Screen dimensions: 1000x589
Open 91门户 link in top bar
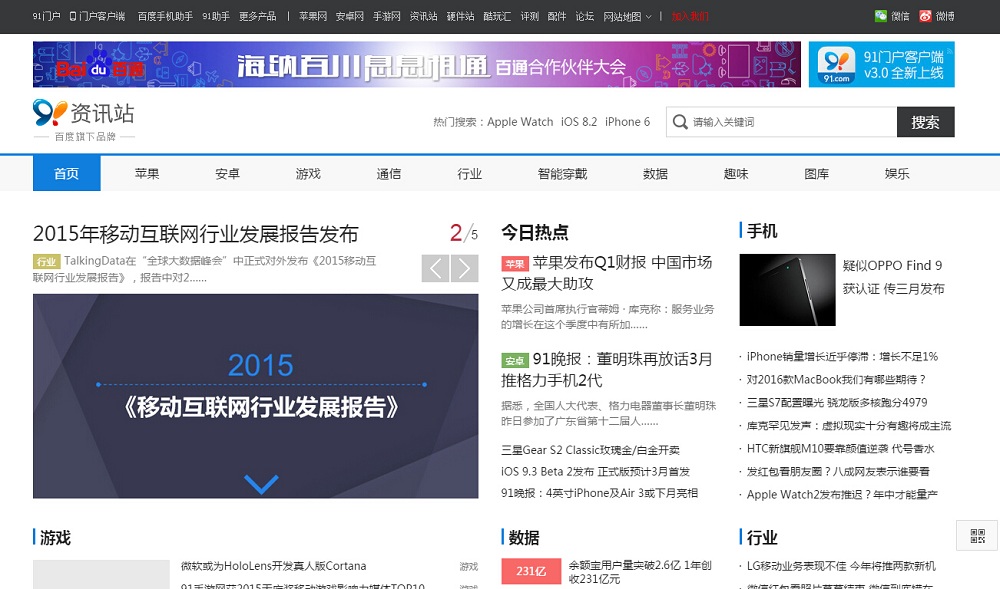tap(46, 17)
